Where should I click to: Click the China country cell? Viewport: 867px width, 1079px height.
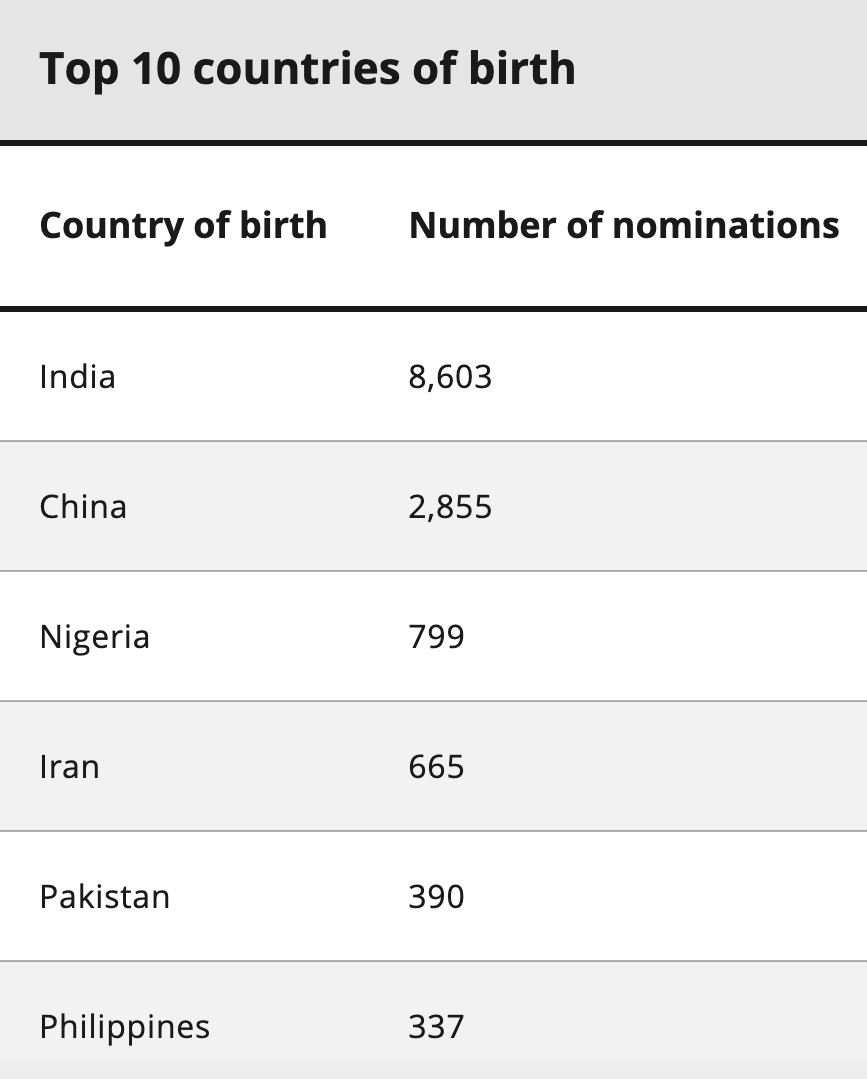83,506
